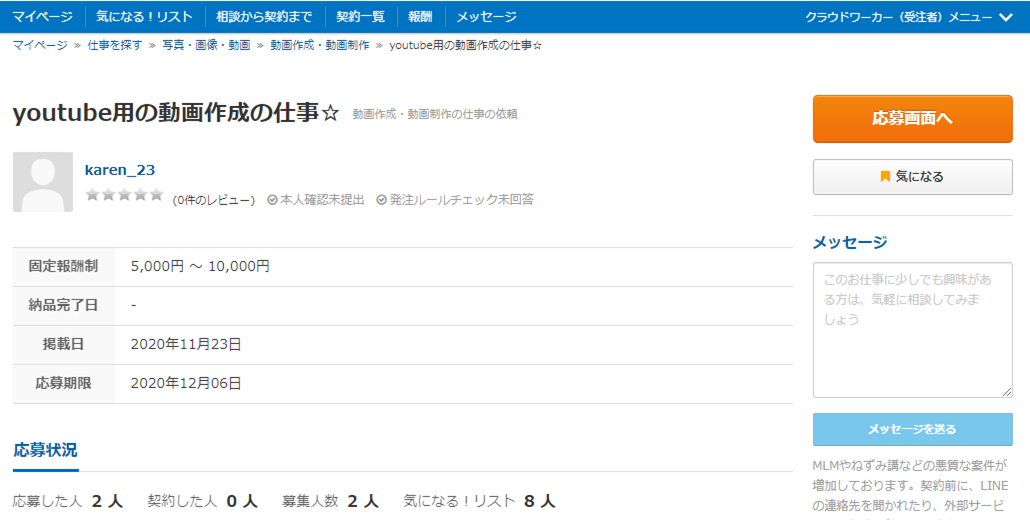Viewport: 1030px width, 520px height.
Task: Select 報酬 in the navigation bar
Action: coord(420,17)
